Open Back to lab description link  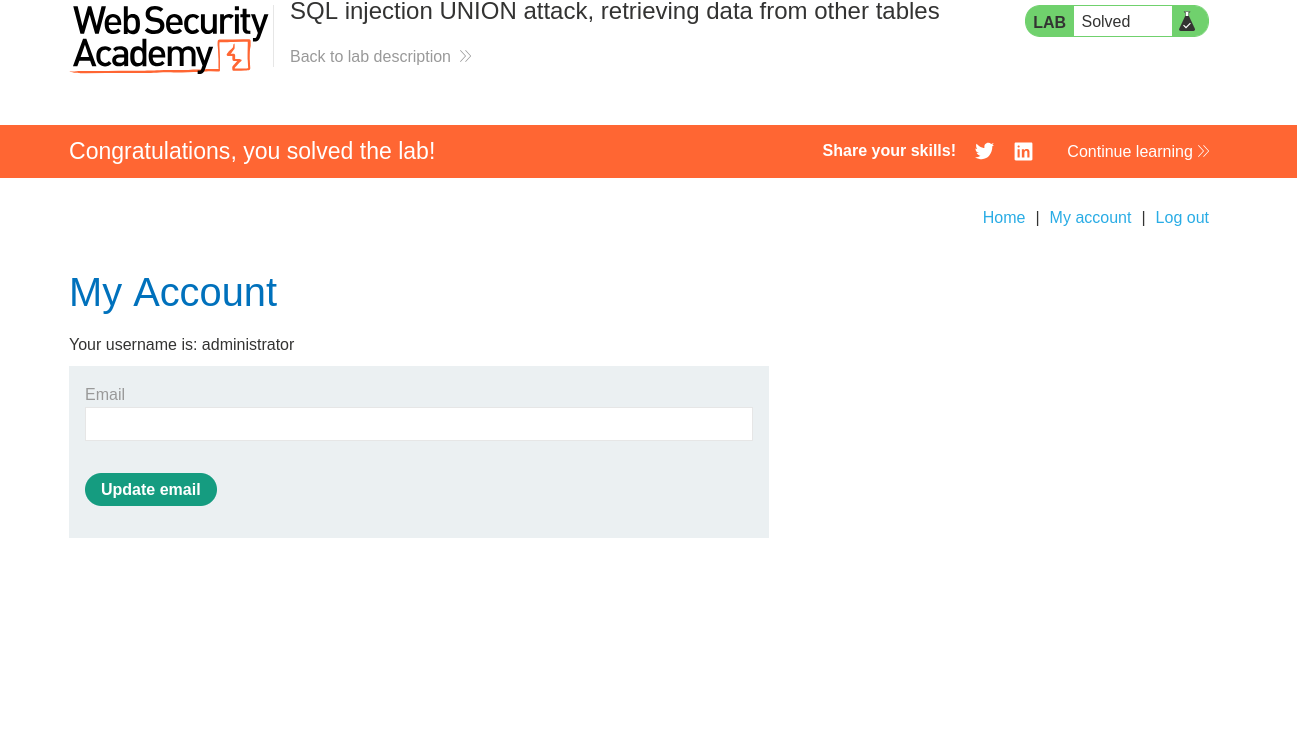tap(370, 57)
